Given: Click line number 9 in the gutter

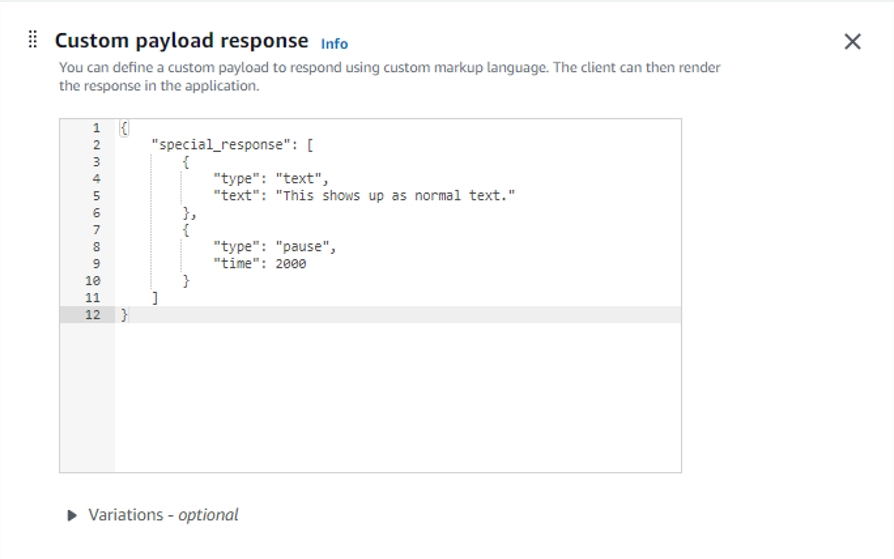Looking at the screenshot, I should pyautogui.click(x=97, y=264).
